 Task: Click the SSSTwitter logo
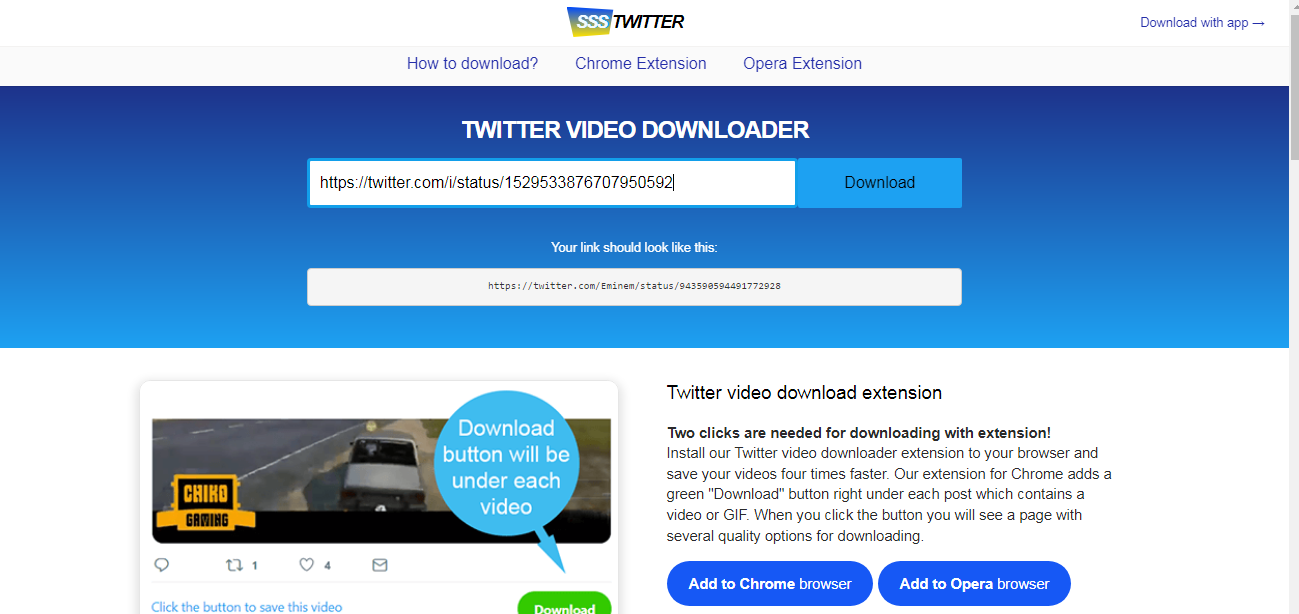(x=625, y=22)
